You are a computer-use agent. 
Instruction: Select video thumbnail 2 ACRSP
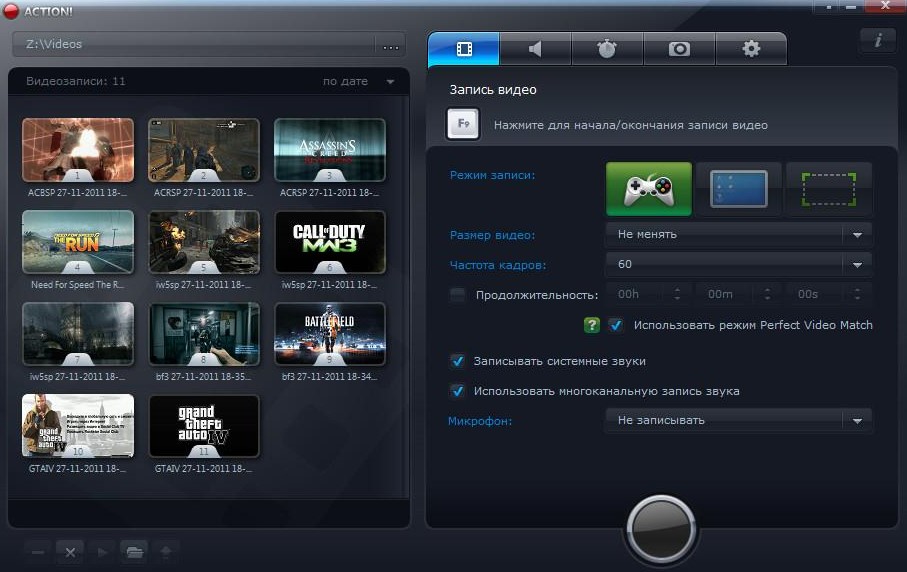pyautogui.click(x=204, y=150)
